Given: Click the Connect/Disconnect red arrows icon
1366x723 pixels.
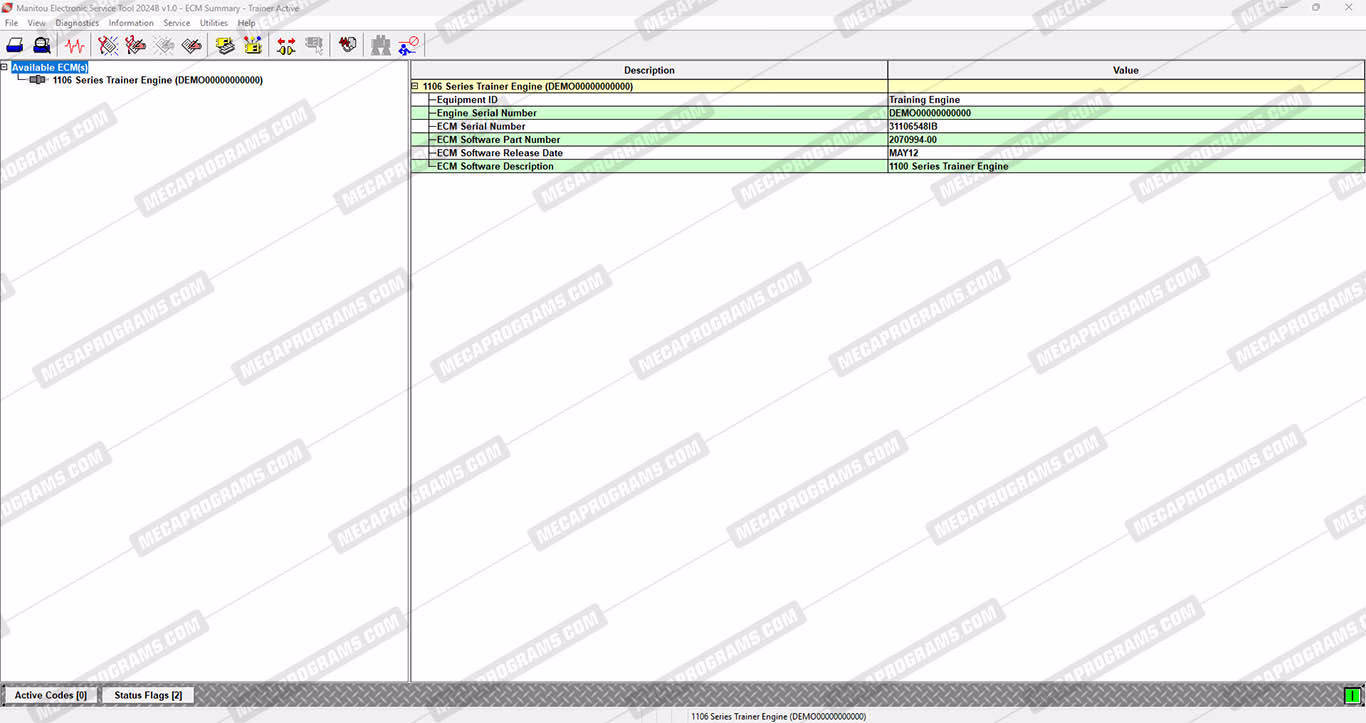Looking at the screenshot, I should pyautogui.click(x=286, y=45).
